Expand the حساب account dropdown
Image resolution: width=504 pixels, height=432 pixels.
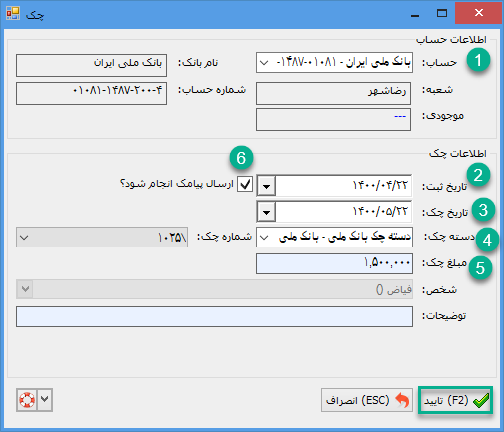264,63
